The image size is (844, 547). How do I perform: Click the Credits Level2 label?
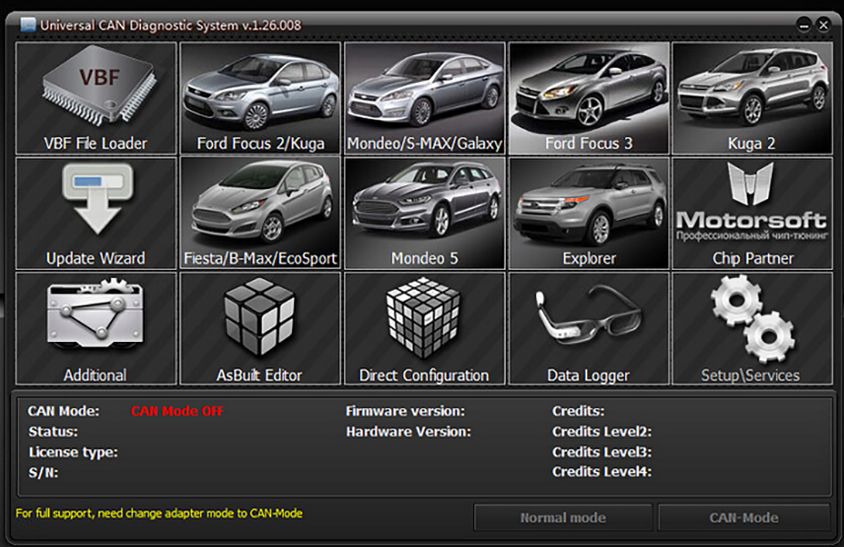pos(602,432)
